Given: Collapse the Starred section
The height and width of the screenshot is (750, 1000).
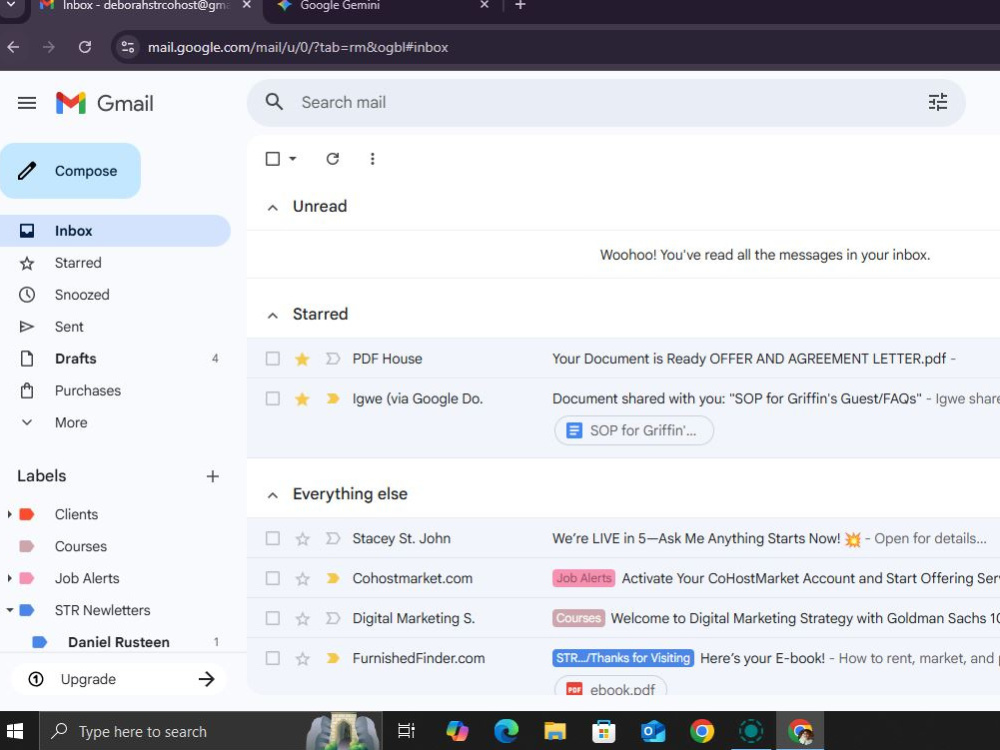Looking at the screenshot, I should [272, 315].
